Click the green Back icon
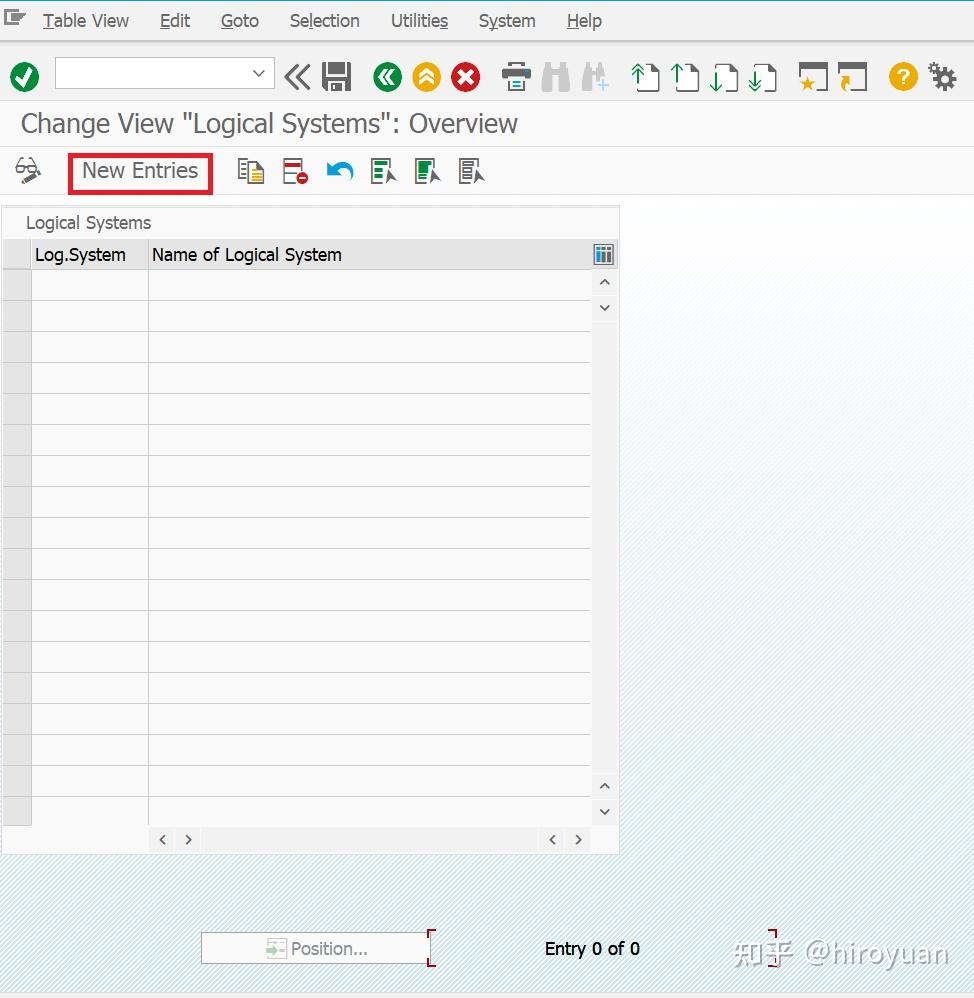 coord(387,77)
